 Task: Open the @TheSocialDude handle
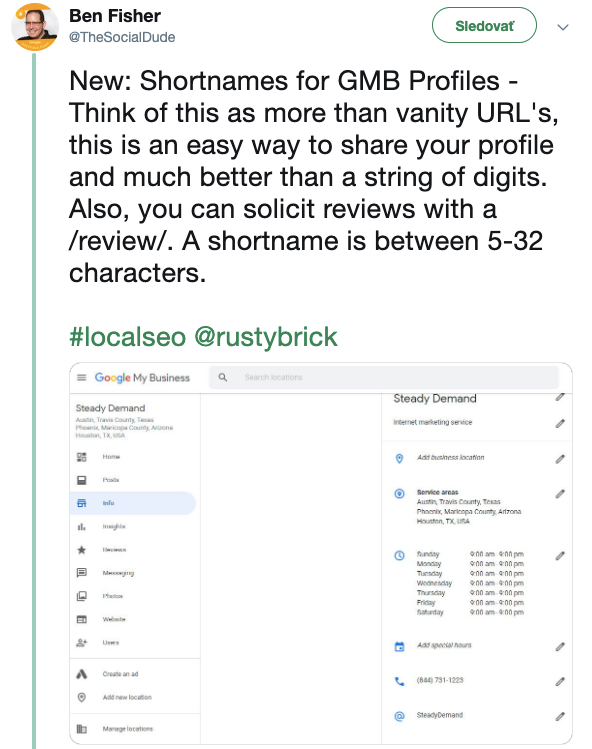[122, 37]
